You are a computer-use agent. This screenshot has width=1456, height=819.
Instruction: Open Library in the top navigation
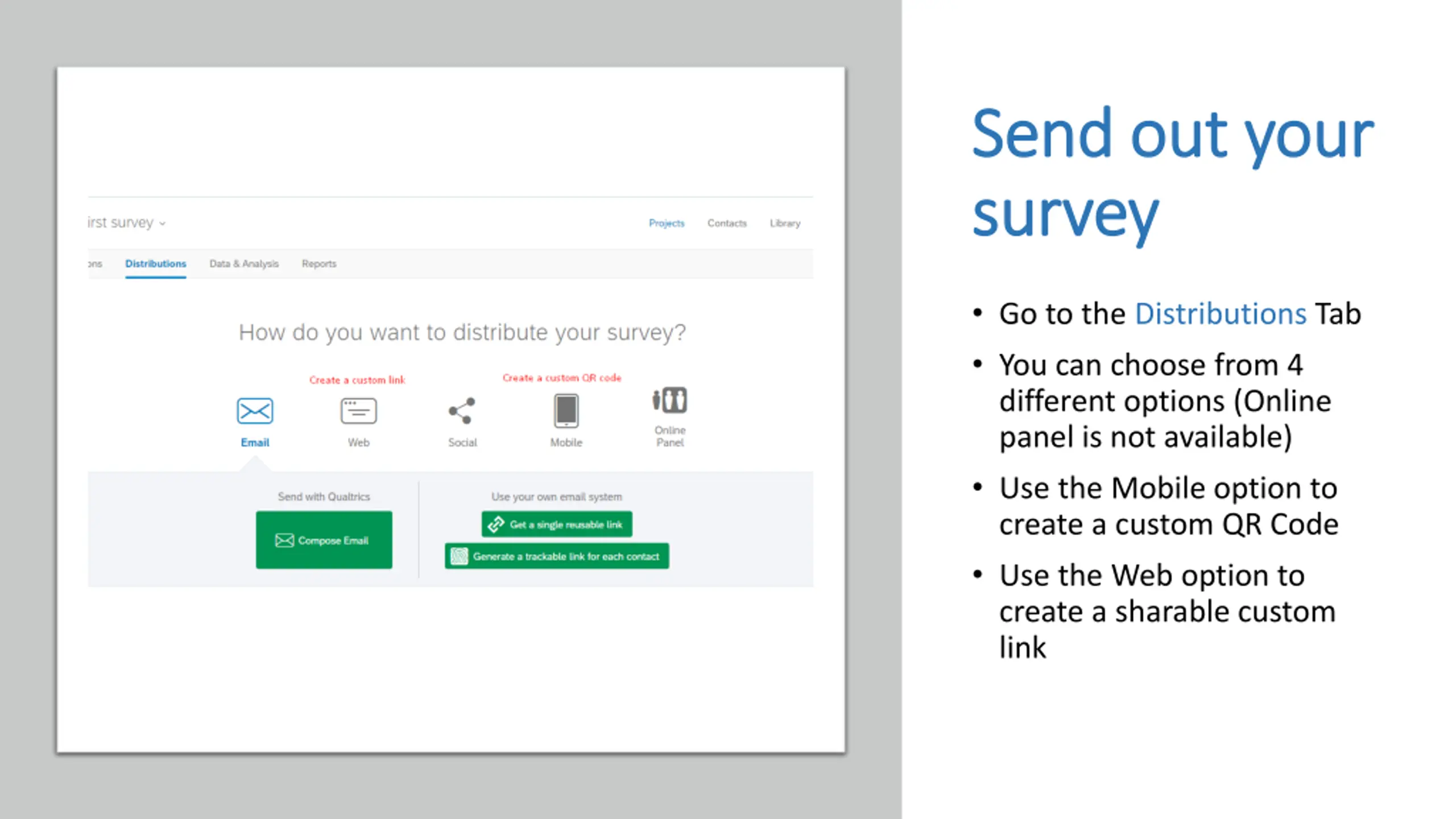coord(785,223)
